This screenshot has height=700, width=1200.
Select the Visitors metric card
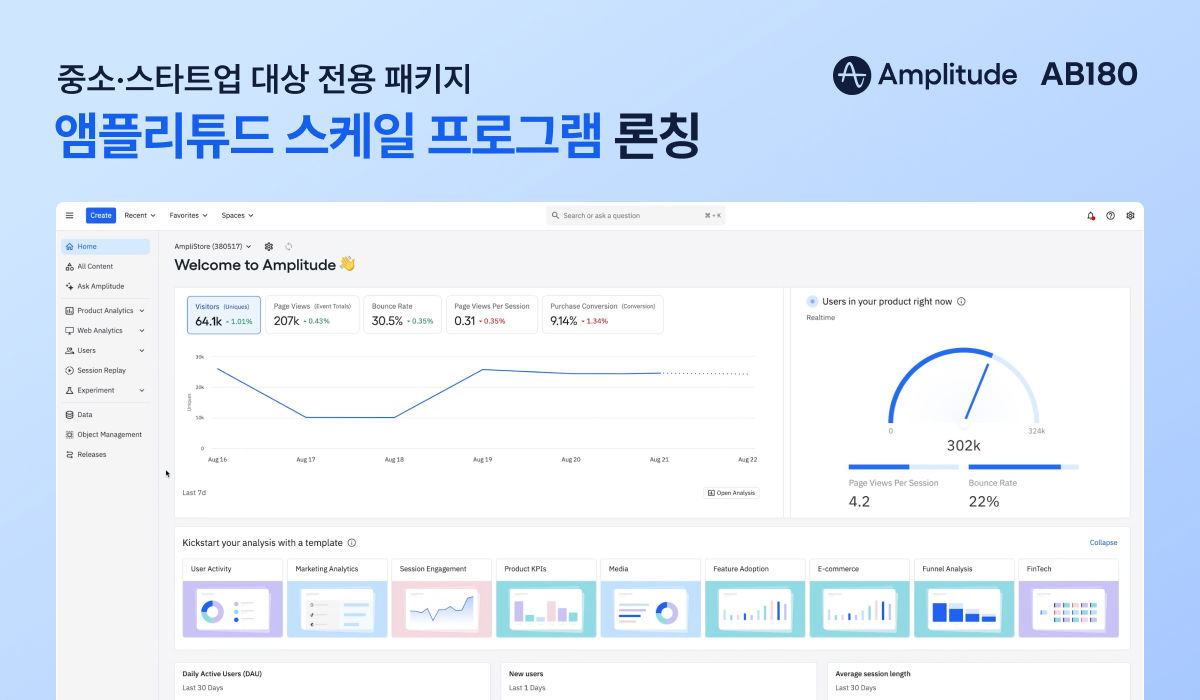pyautogui.click(x=224, y=314)
